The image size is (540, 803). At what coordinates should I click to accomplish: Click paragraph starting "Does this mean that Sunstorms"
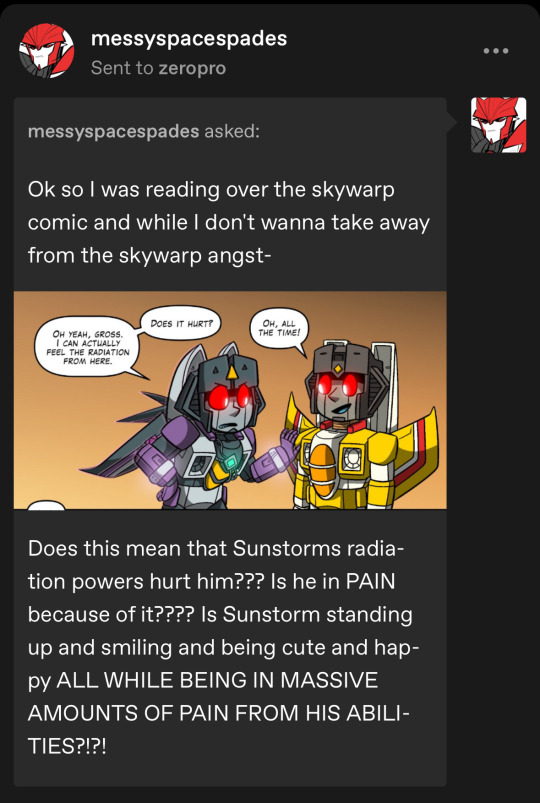tap(220, 647)
